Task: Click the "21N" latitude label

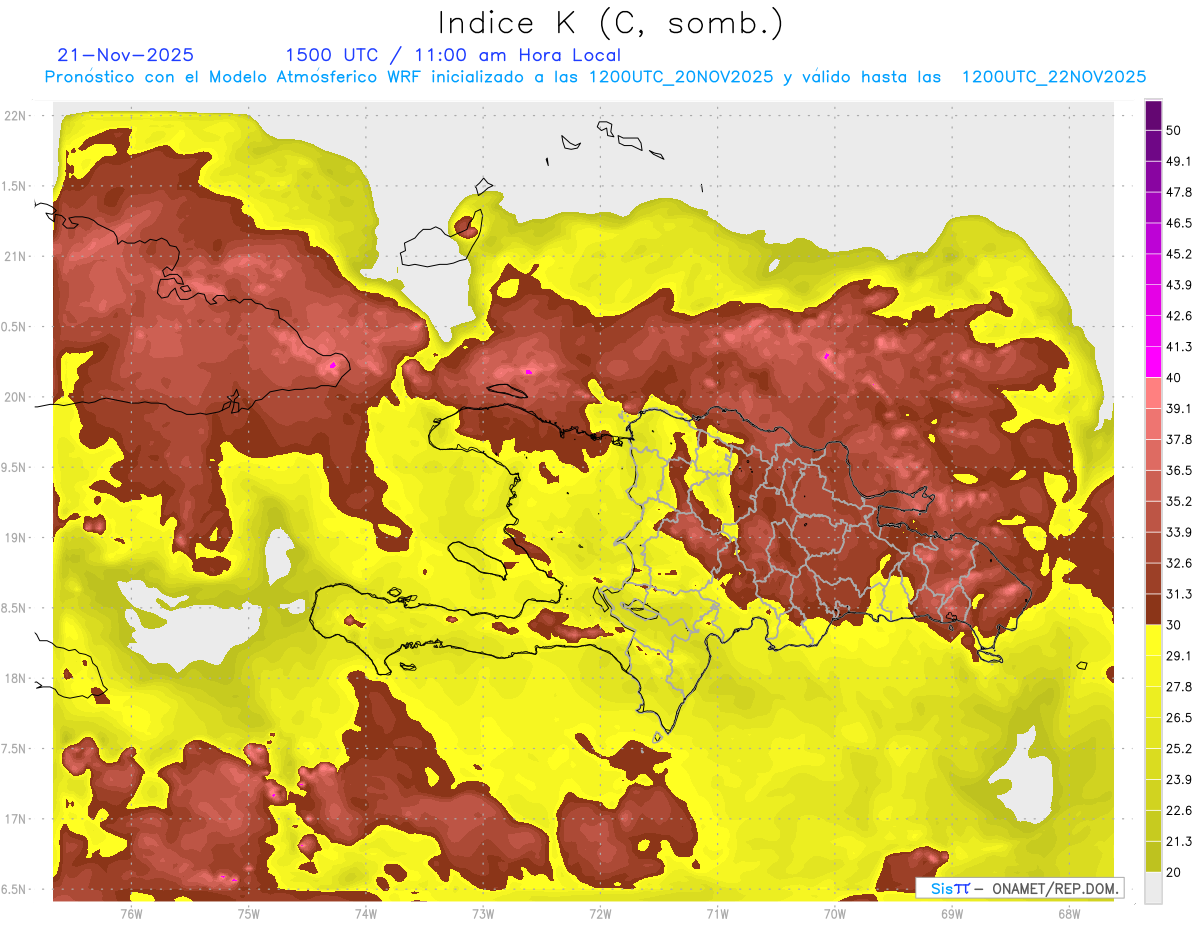Action: (15, 257)
